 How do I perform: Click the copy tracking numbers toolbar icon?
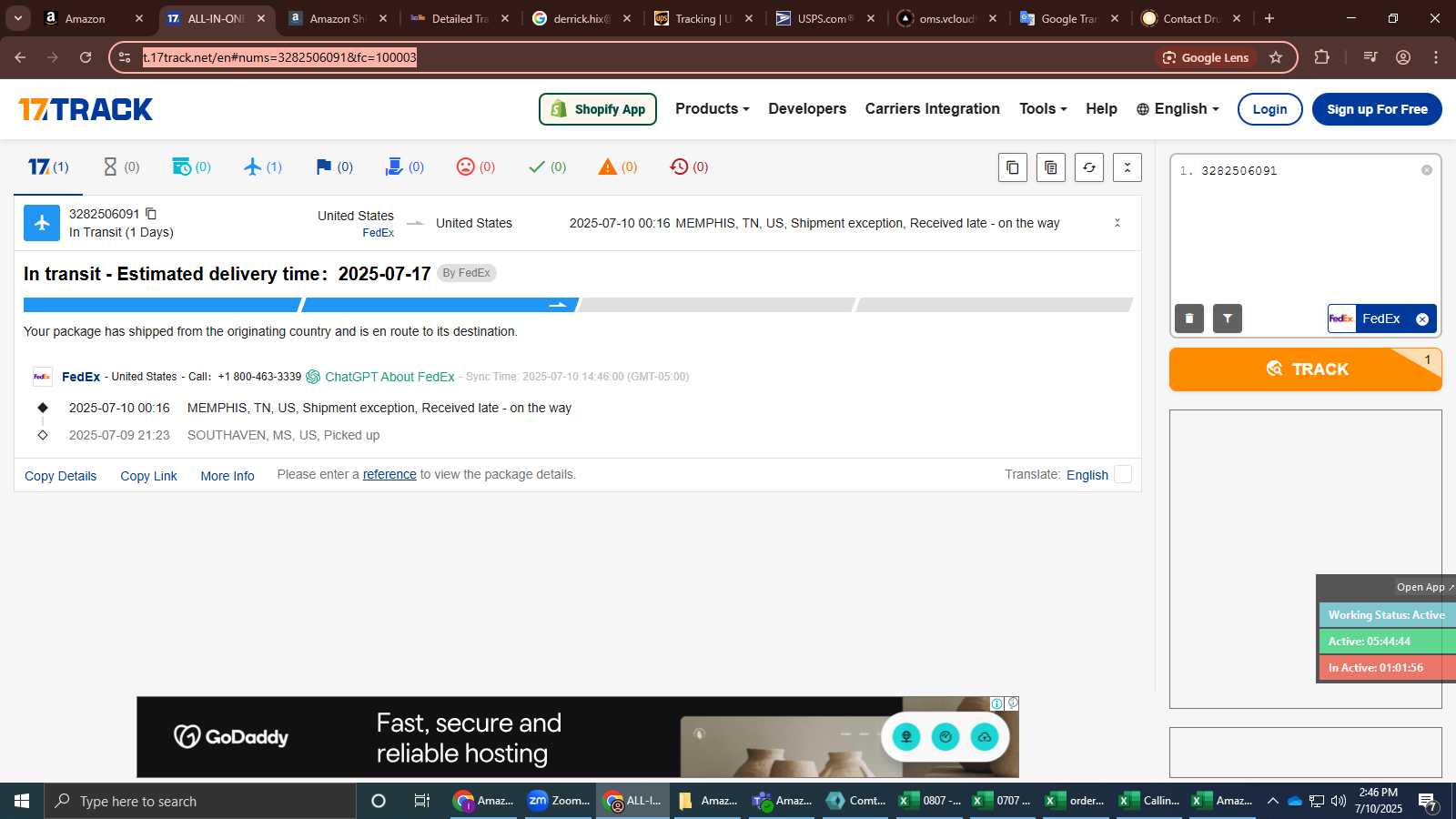click(1013, 167)
